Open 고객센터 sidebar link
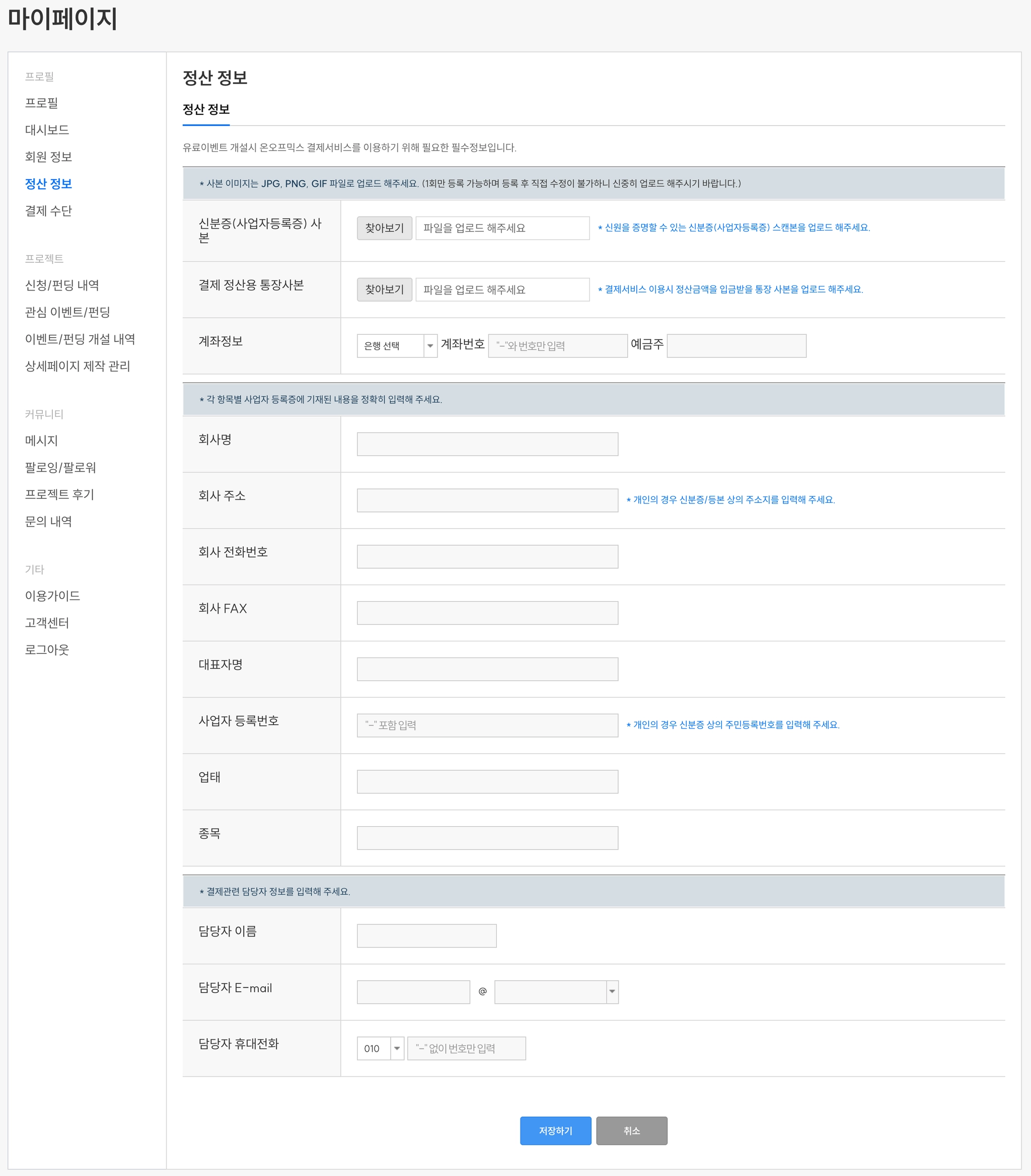The image size is (1031, 1176). coord(47,623)
